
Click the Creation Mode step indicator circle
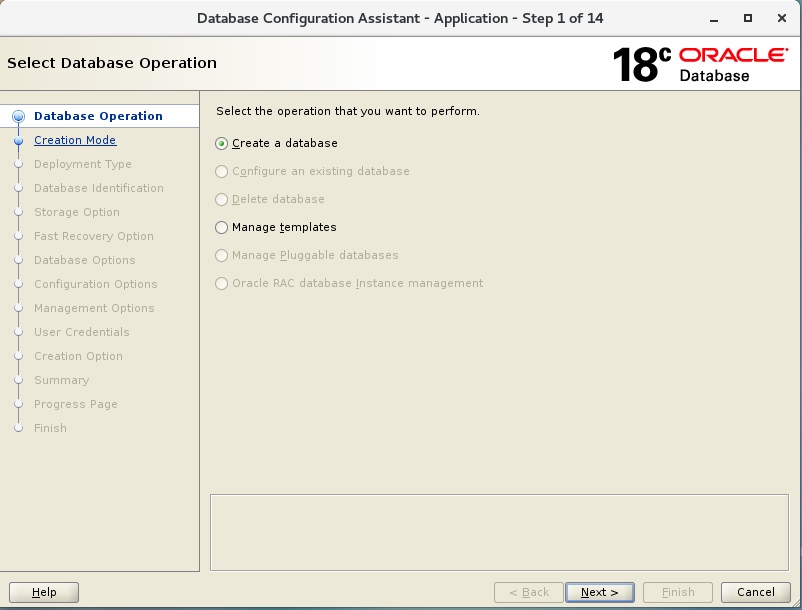(x=20, y=140)
